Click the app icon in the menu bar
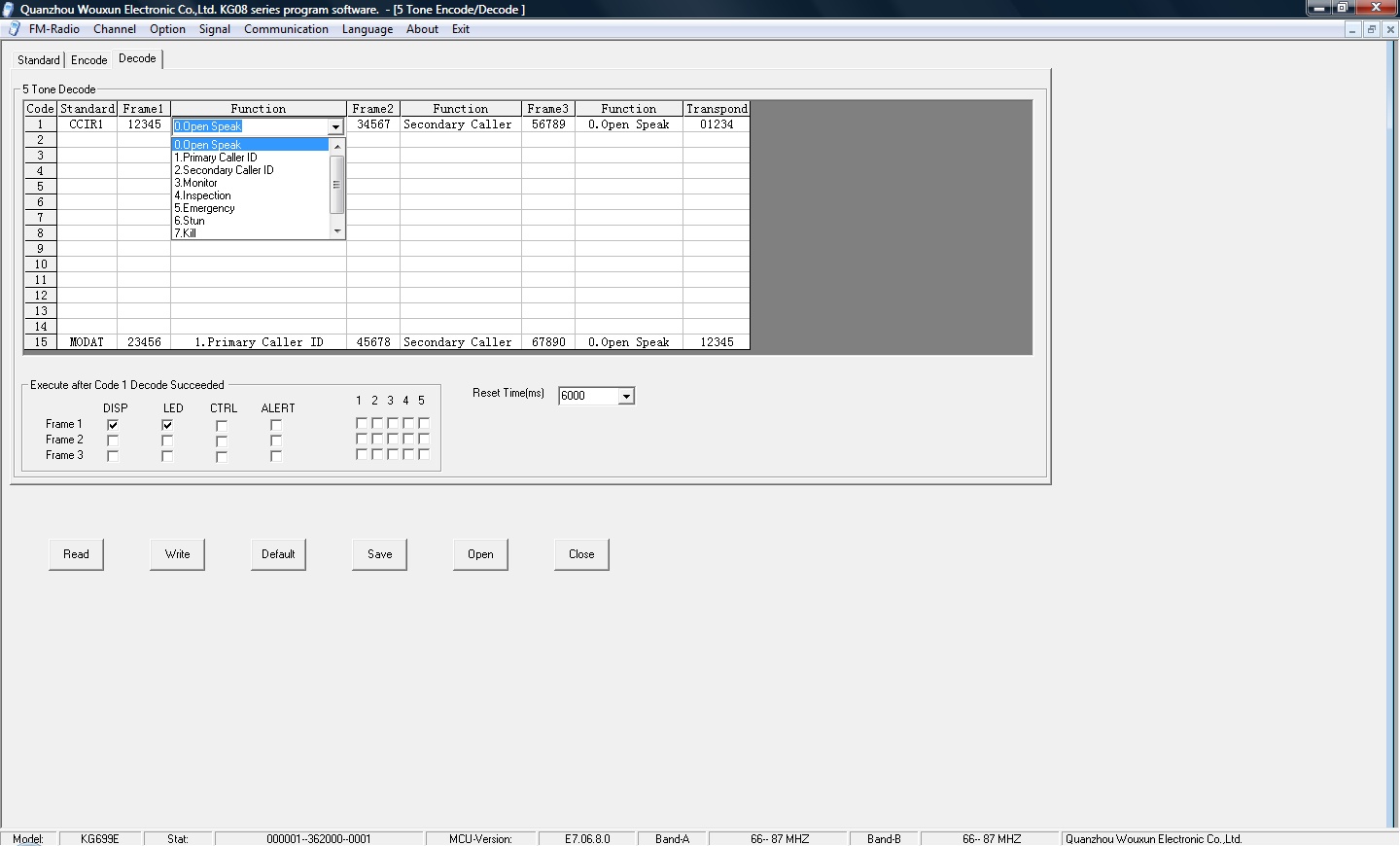1400x846 pixels. [14, 29]
